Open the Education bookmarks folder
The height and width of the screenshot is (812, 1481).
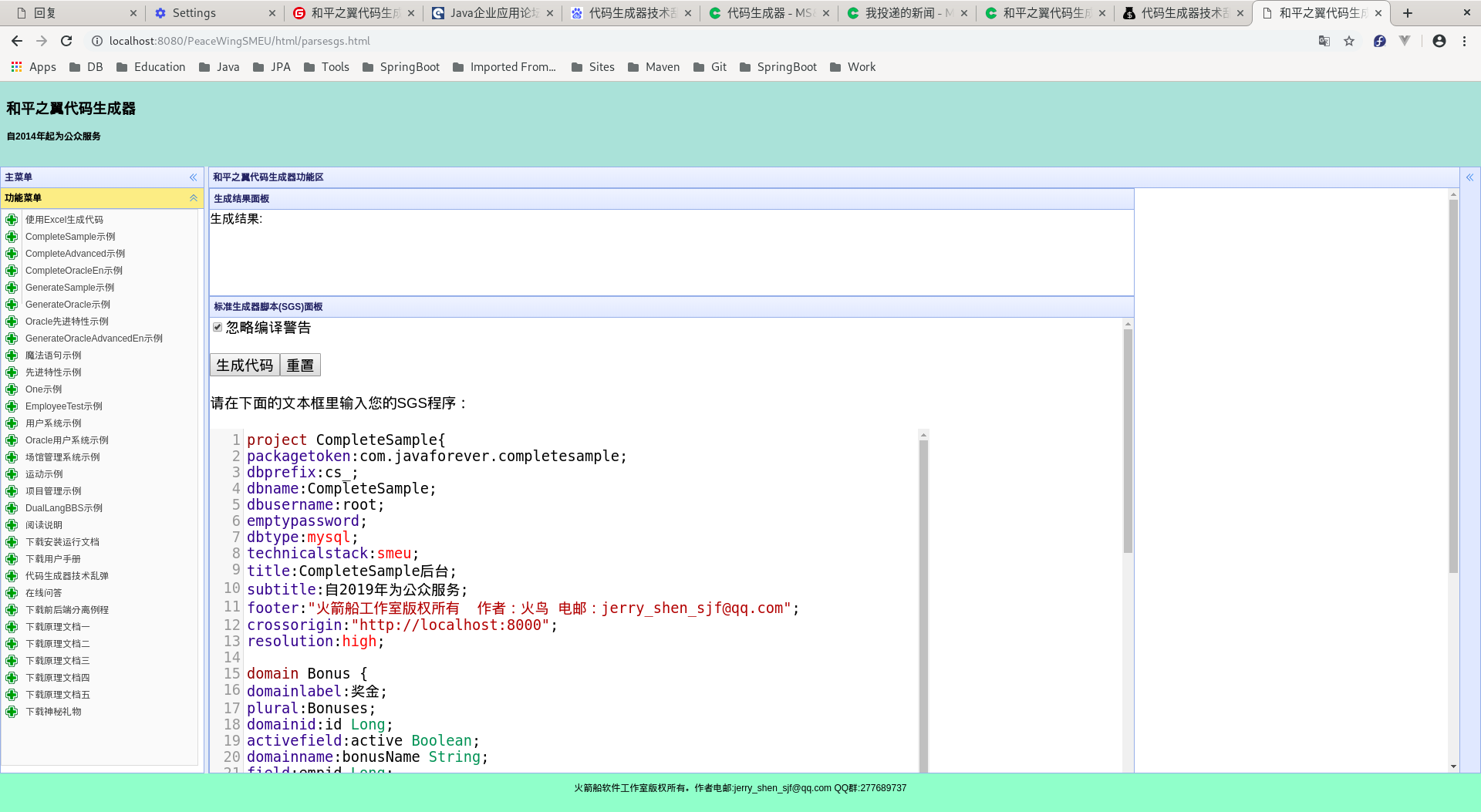[151, 67]
